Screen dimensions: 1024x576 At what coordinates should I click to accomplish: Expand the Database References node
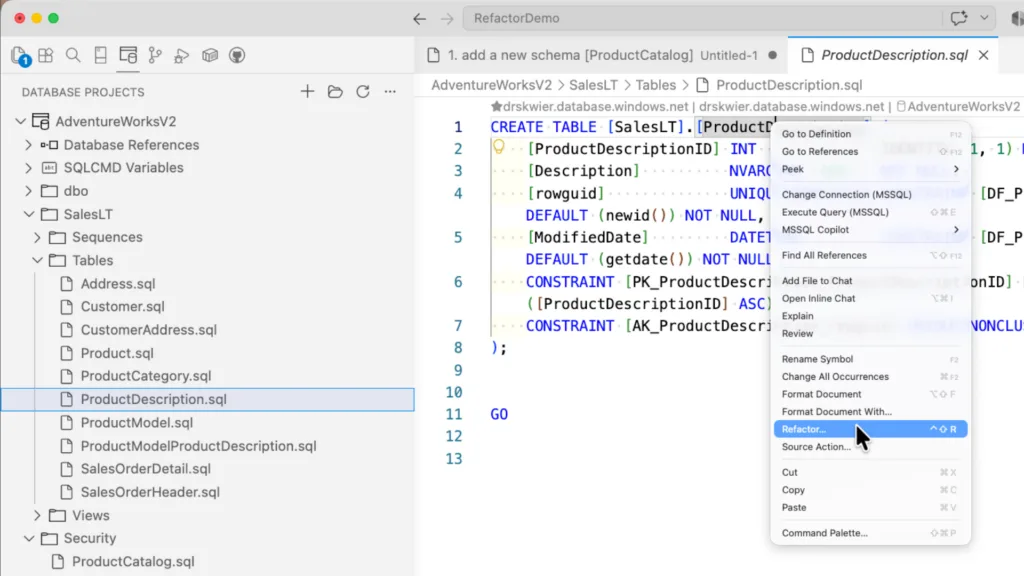tap(28, 145)
